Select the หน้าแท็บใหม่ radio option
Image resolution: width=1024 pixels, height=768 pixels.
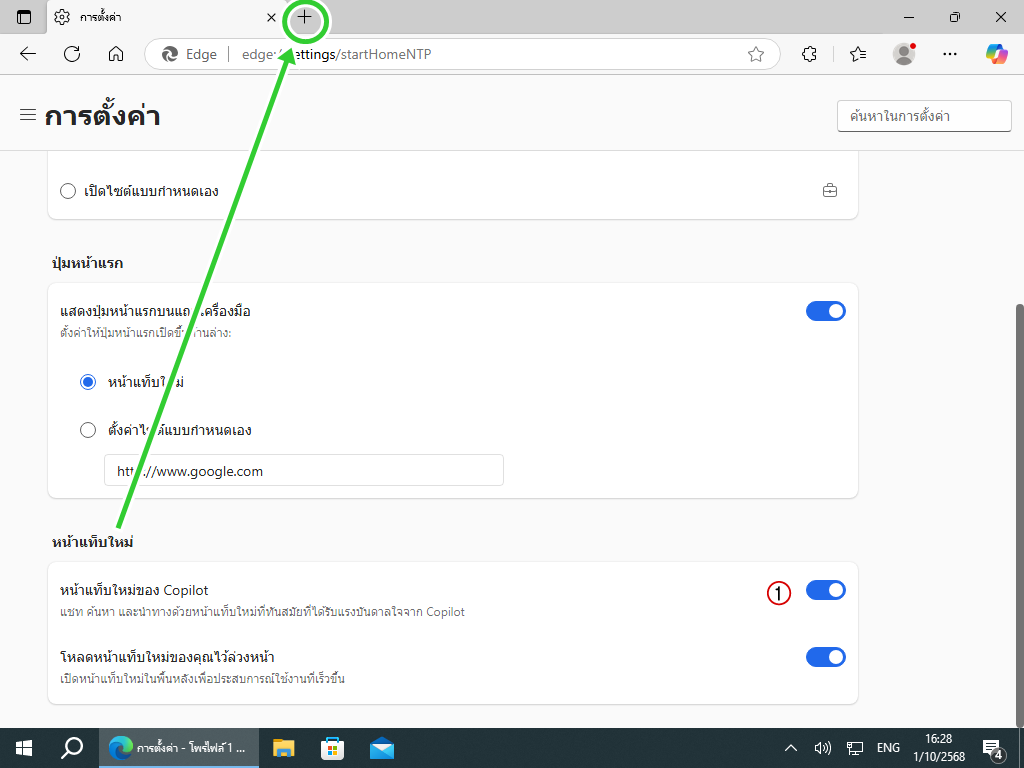tap(88, 382)
